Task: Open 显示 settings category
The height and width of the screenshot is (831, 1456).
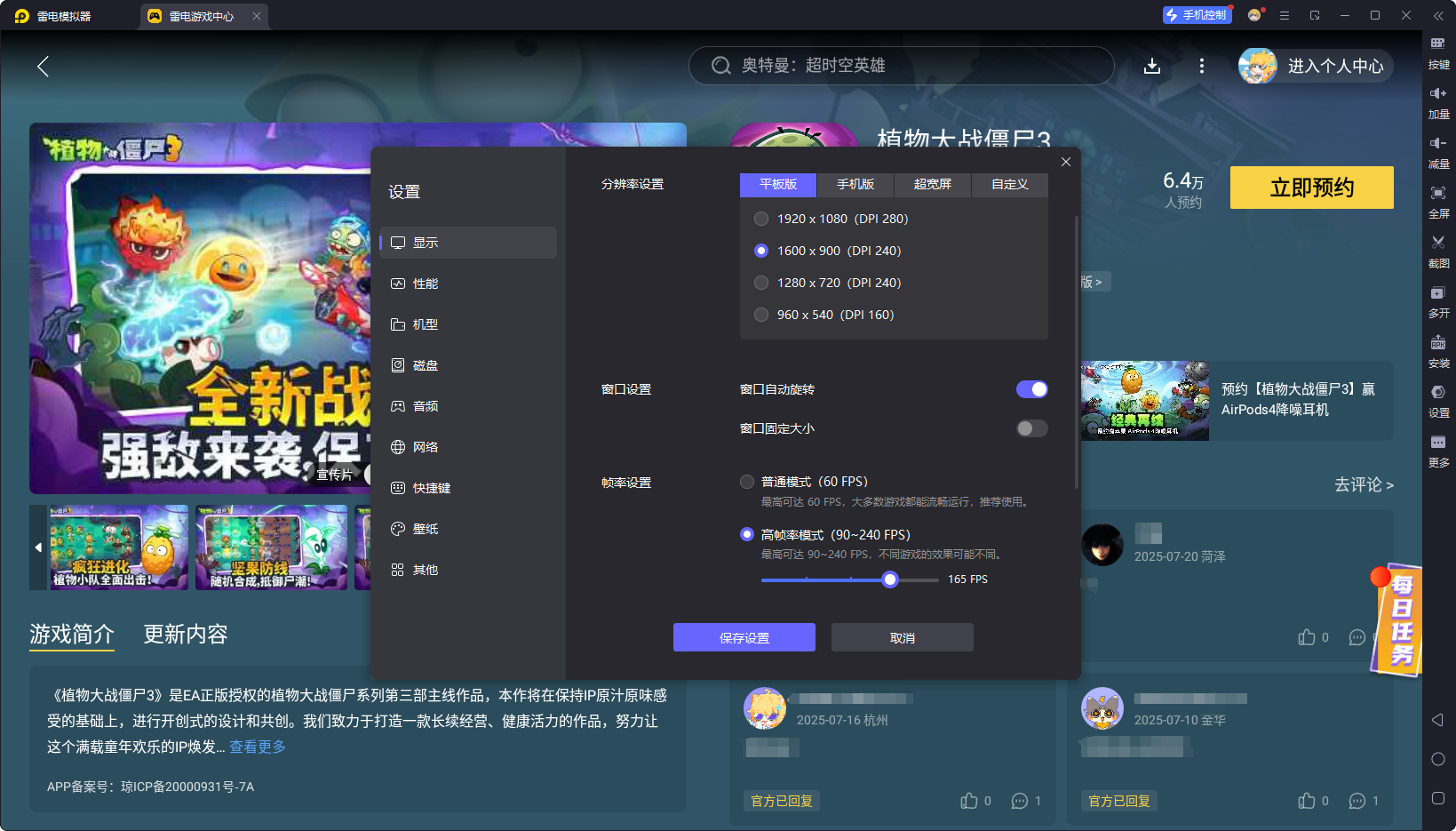Action: coord(468,243)
